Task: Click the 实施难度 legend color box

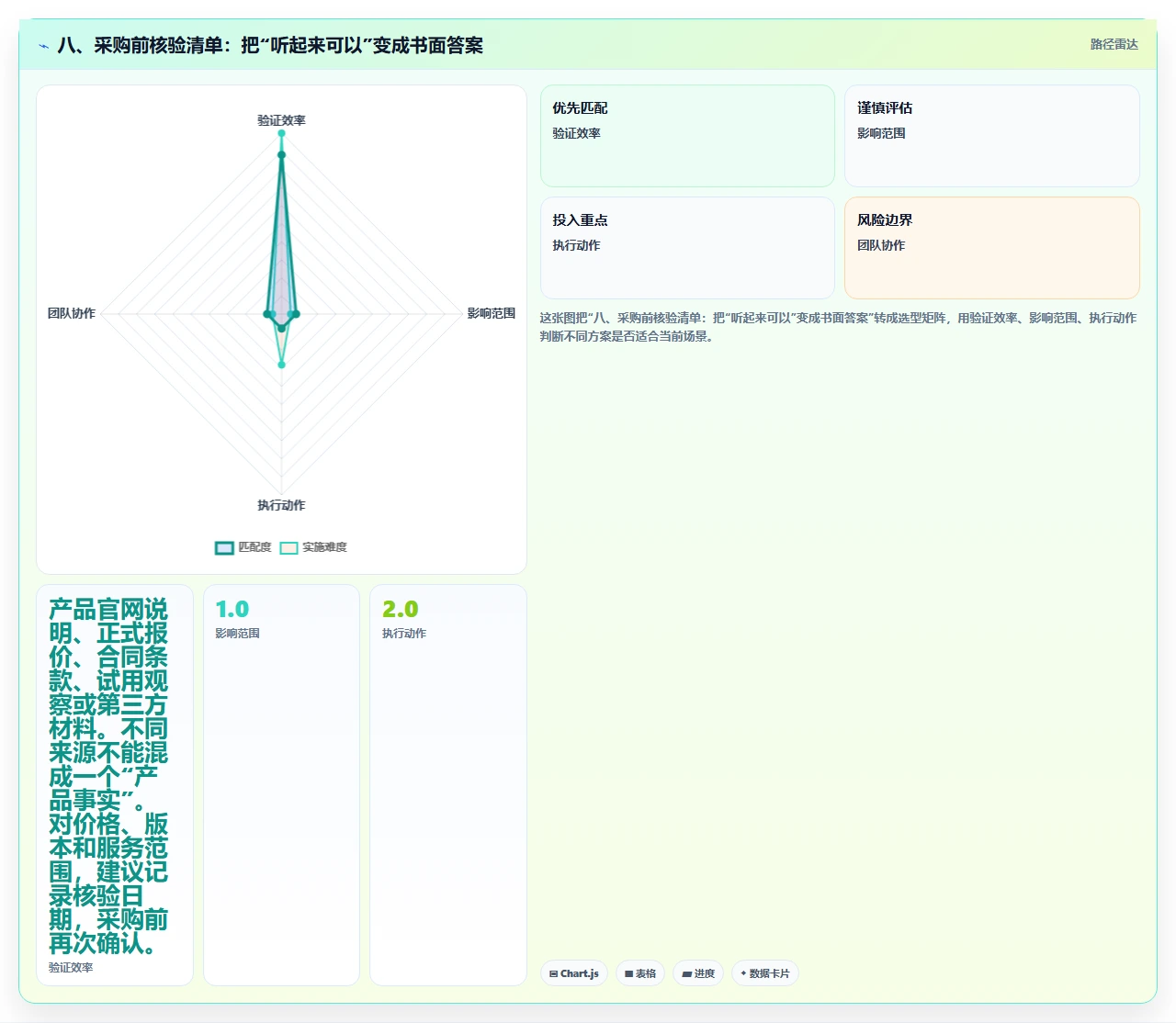Action: pyautogui.click(x=288, y=548)
